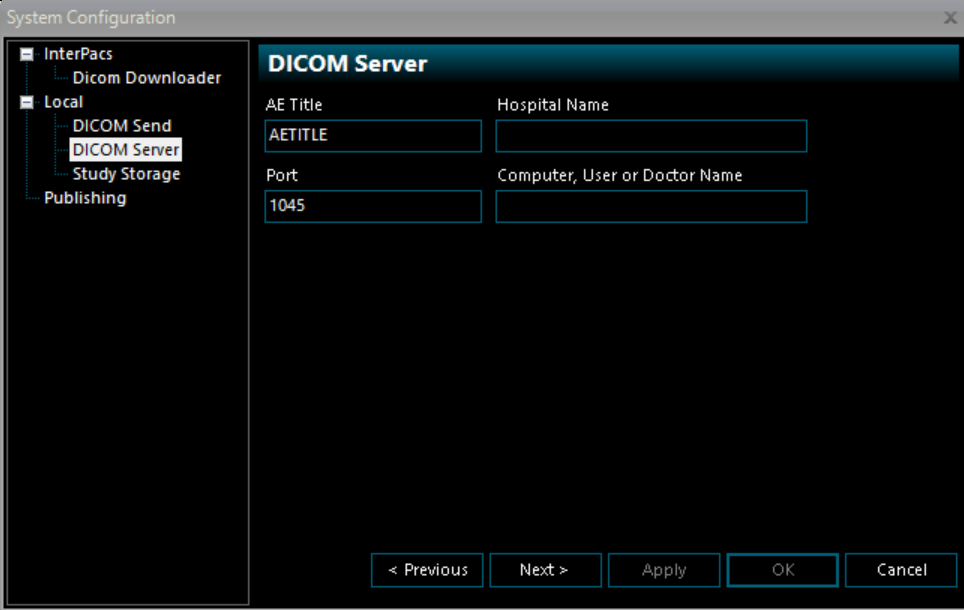Select the Local tree entry
The width and height of the screenshot is (964, 610).
63,102
